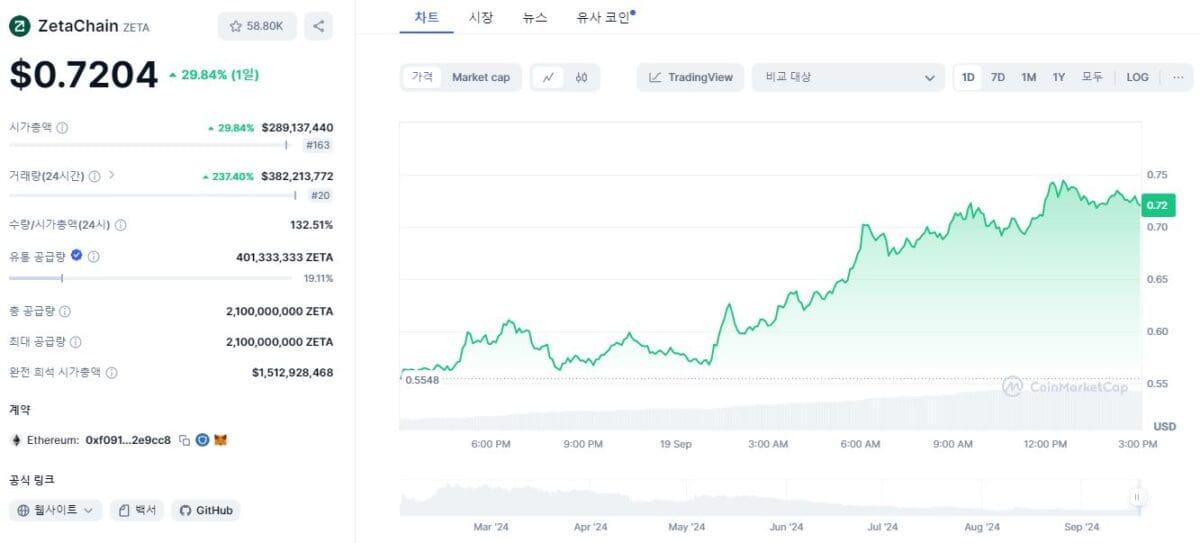Screen dimensions: 1200x543
Task: Expand the 거래량(24시간) chevron arrow
Action: click(111, 175)
